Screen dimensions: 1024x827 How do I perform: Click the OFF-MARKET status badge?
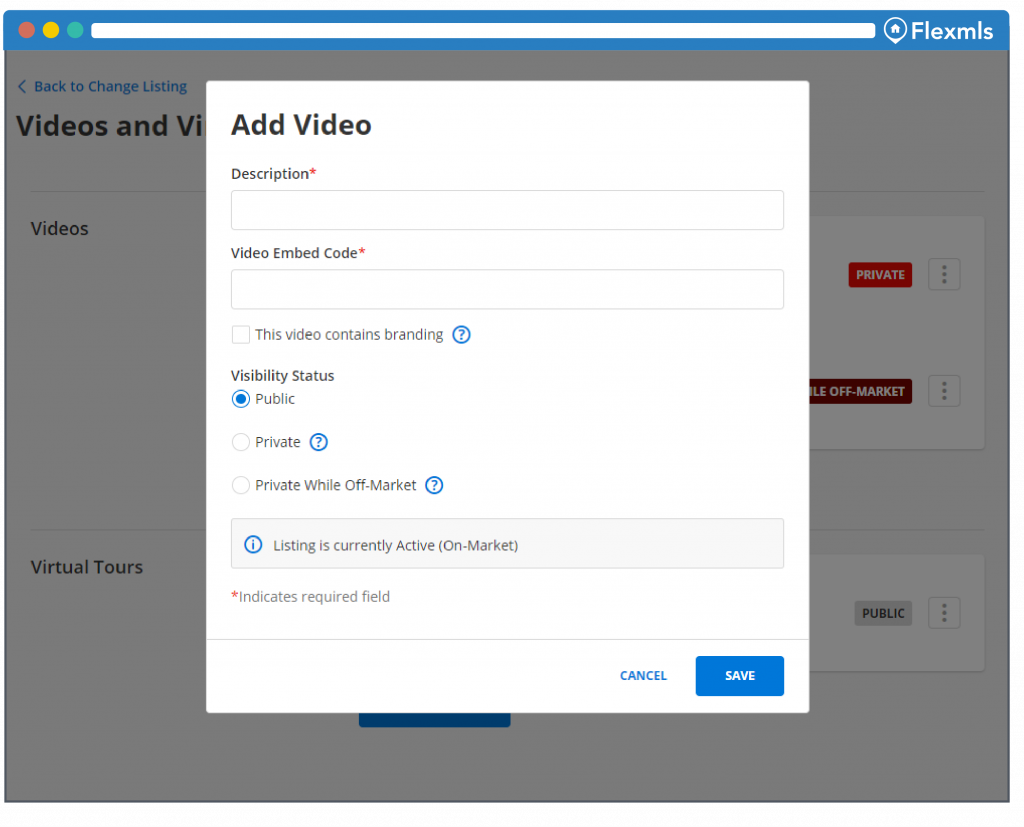(x=861, y=391)
